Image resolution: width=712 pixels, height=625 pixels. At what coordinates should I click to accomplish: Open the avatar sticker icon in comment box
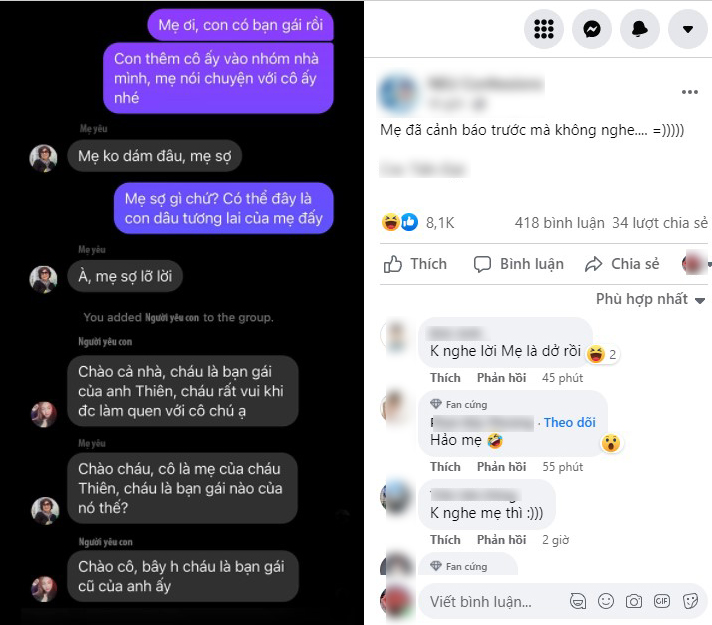(578, 601)
